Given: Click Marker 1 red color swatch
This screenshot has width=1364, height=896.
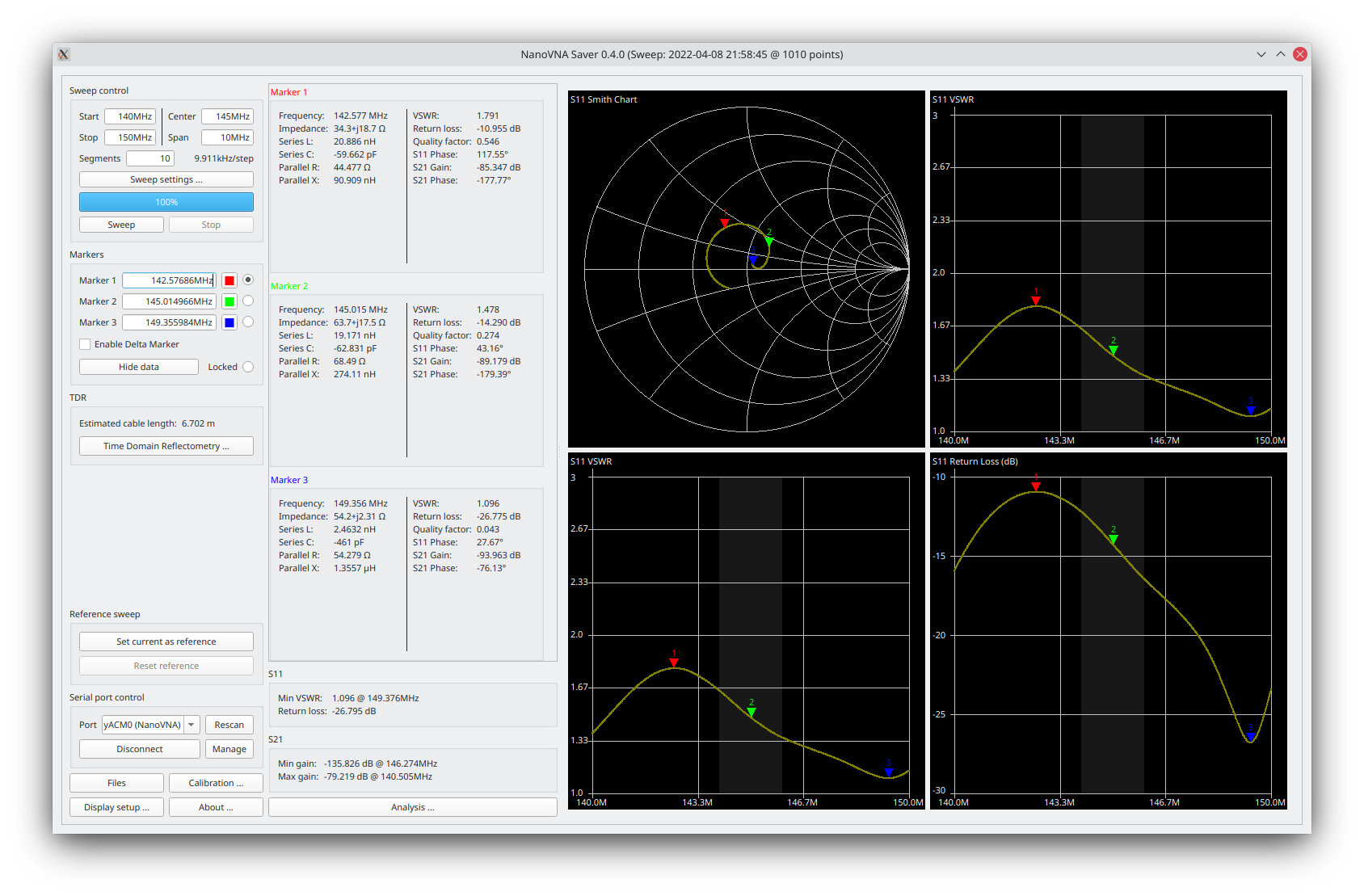Looking at the screenshot, I should pyautogui.click(x=229, y=280).
